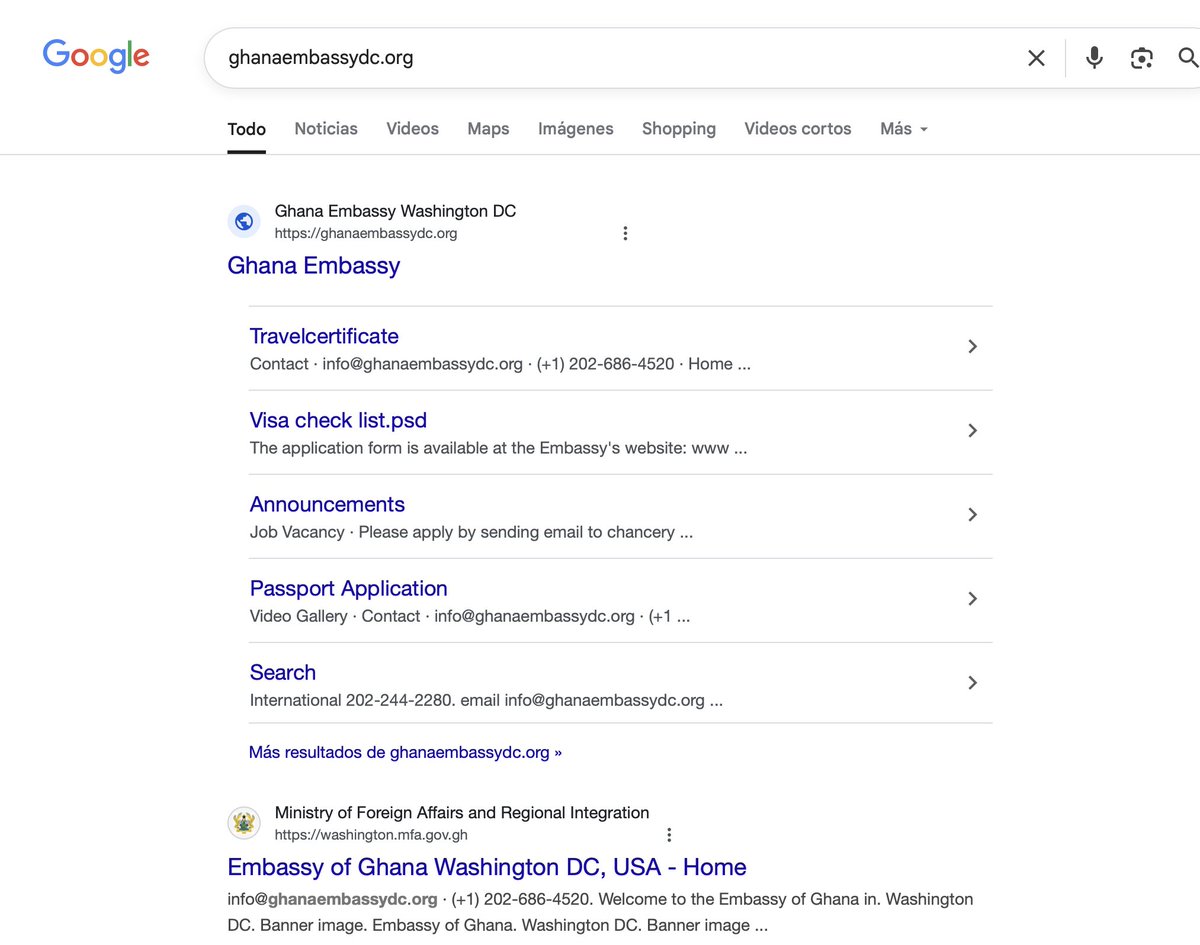Open the Passport Application link
This screenshot has width=1200, height=945.
(x=349, y=588)
